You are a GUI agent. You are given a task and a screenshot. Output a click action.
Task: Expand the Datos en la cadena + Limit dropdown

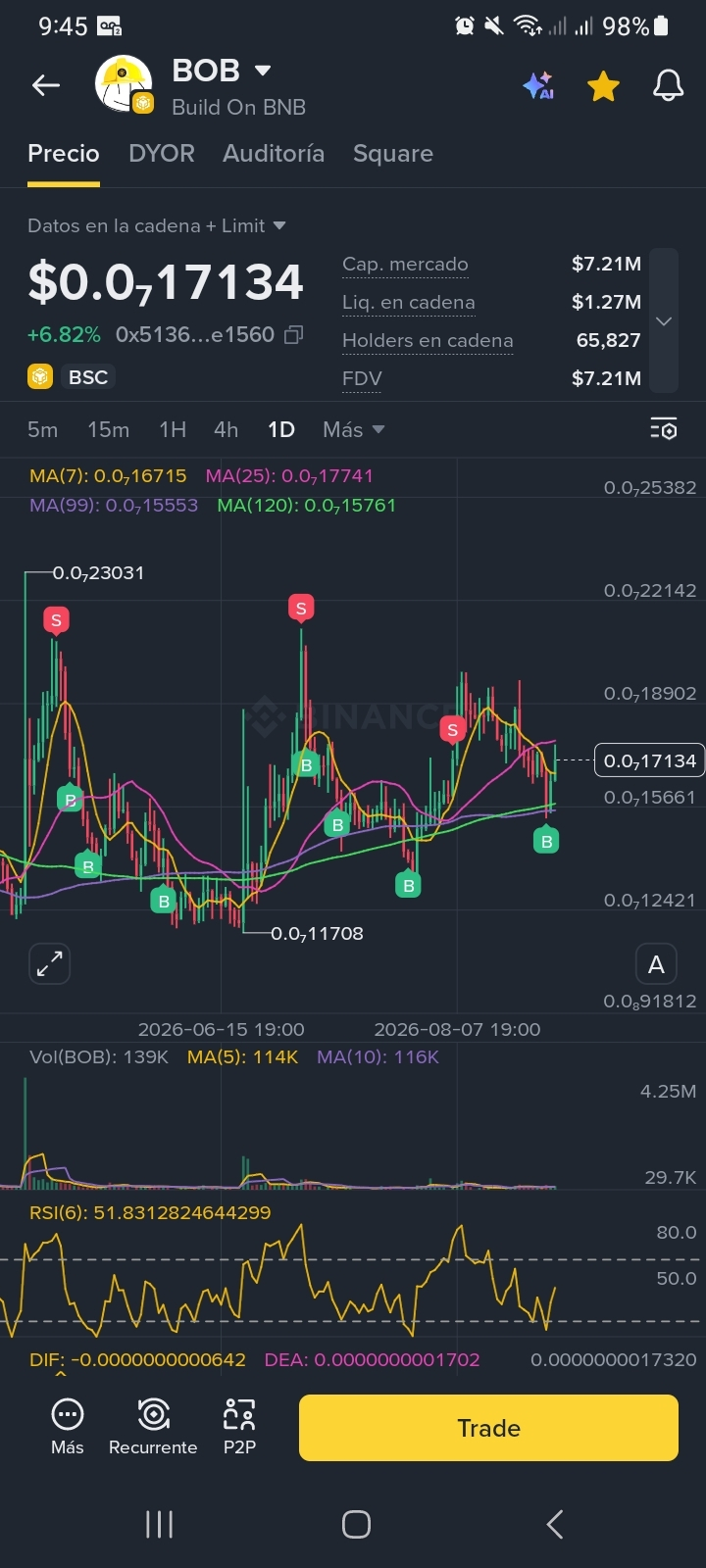pos(157,226)
